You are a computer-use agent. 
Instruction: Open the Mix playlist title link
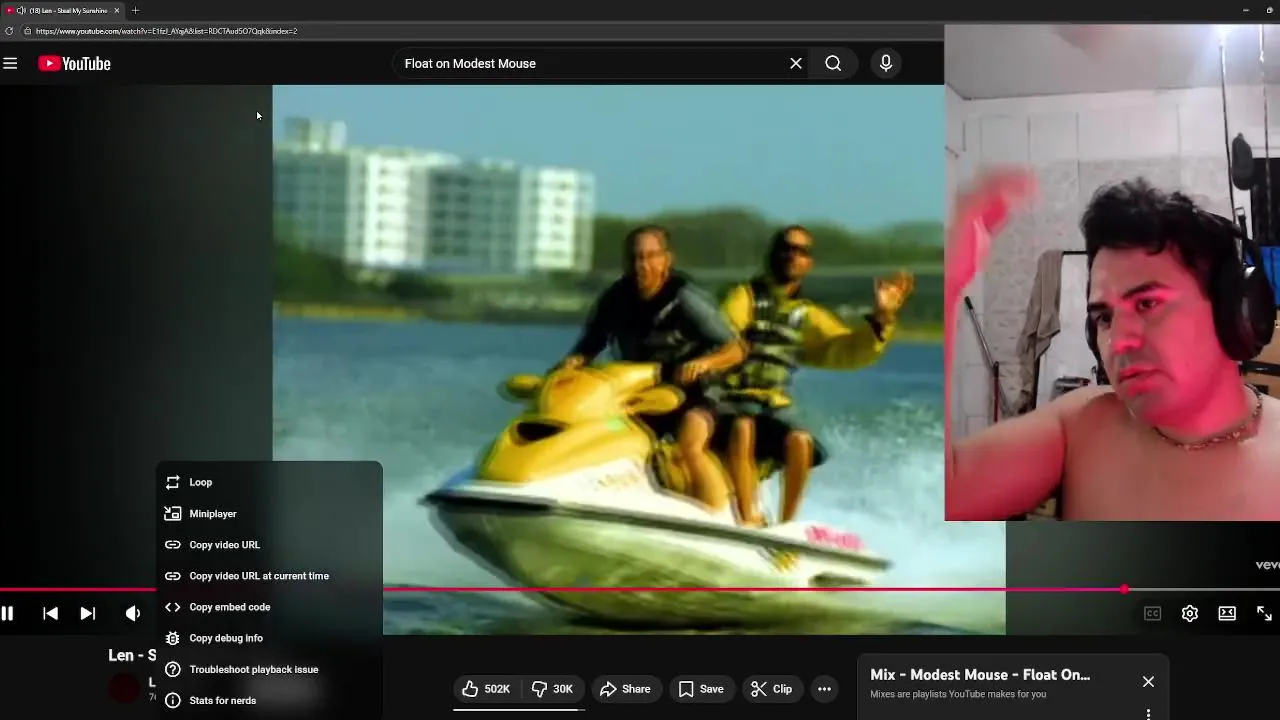[980, 675]
